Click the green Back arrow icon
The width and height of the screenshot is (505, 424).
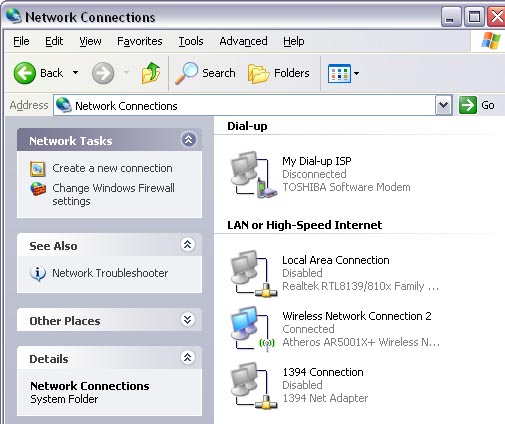[x=25, y=73]
